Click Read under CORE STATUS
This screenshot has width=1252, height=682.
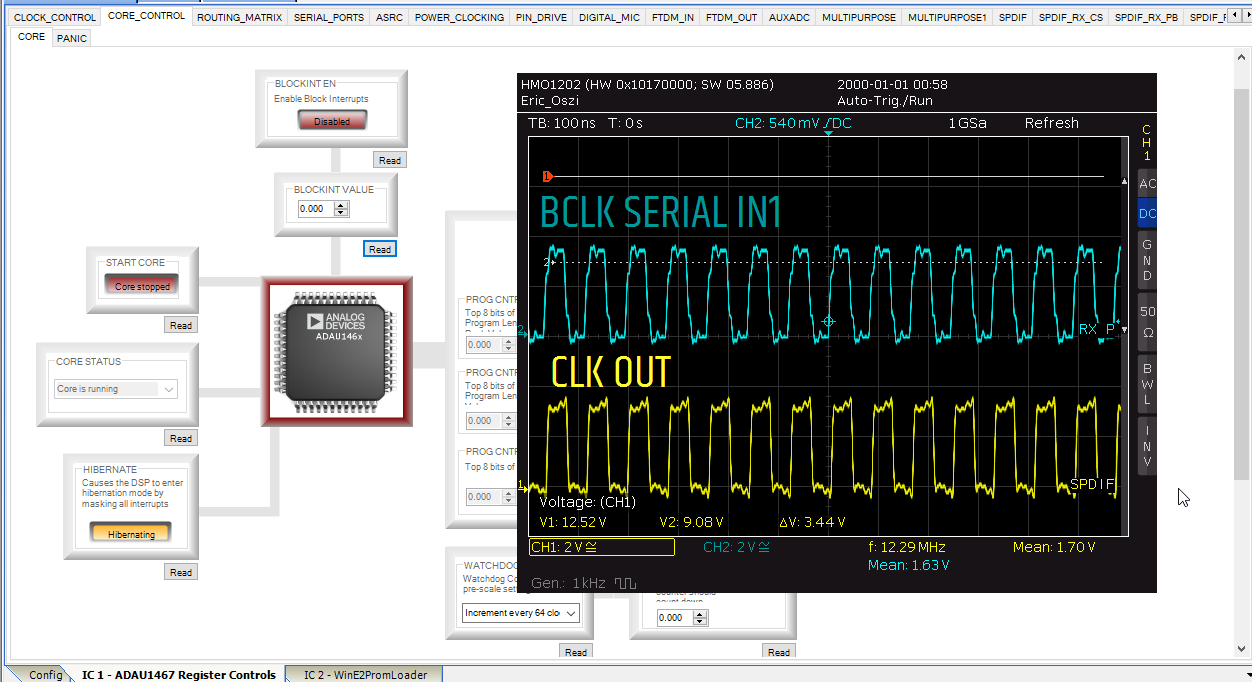[181, 438]
